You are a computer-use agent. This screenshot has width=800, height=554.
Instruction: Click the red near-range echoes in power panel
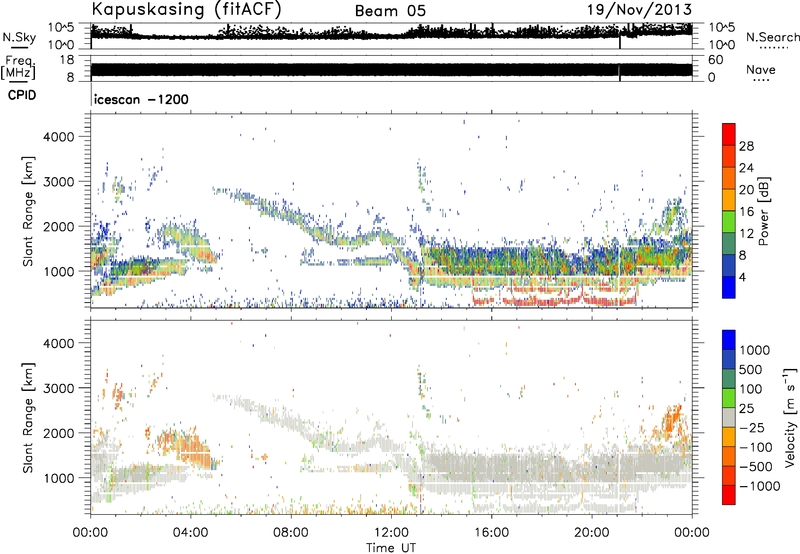[555, 300]
